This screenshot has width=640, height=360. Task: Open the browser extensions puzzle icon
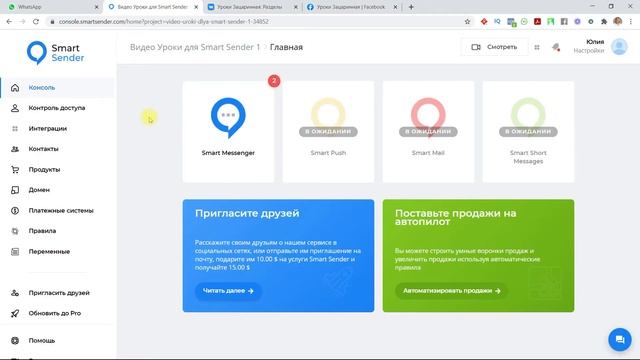[604, 22]
